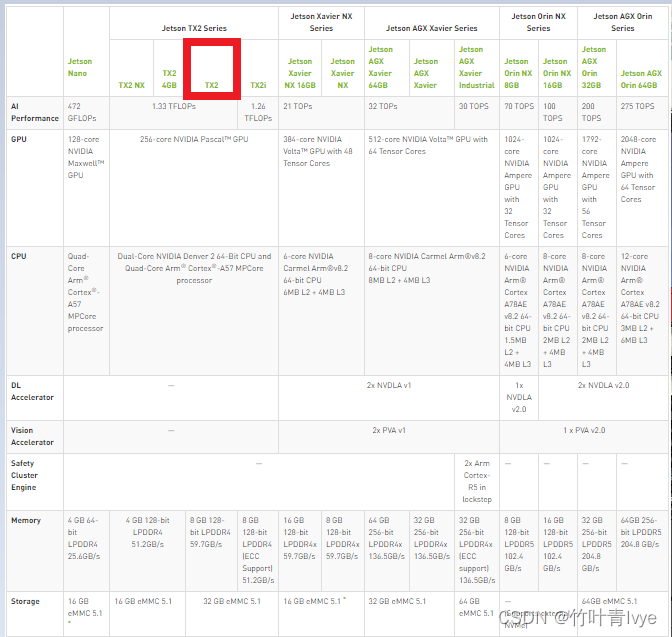Open Jetson Orin NX 8GB link
Image resolution: width=672 pixels, height=637 pixels.
click(518, 73)
